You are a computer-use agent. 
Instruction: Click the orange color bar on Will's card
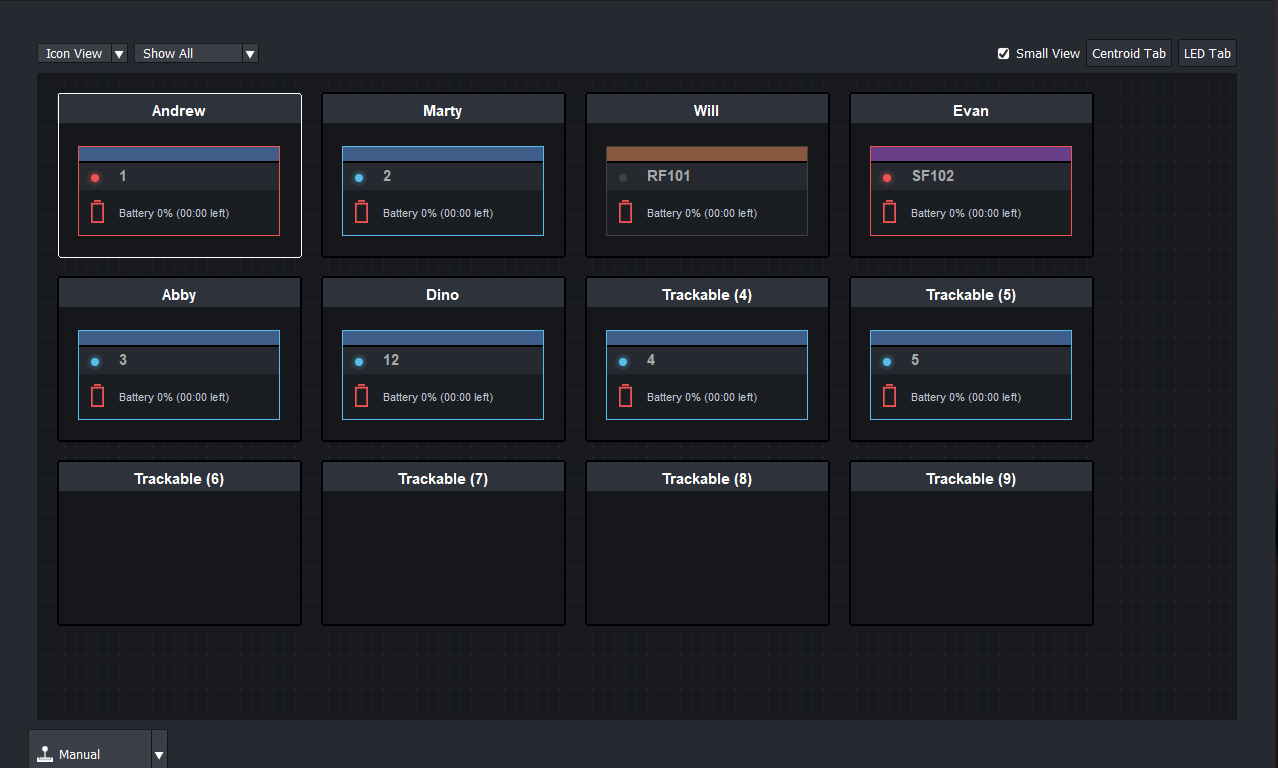tap(706, 152)
